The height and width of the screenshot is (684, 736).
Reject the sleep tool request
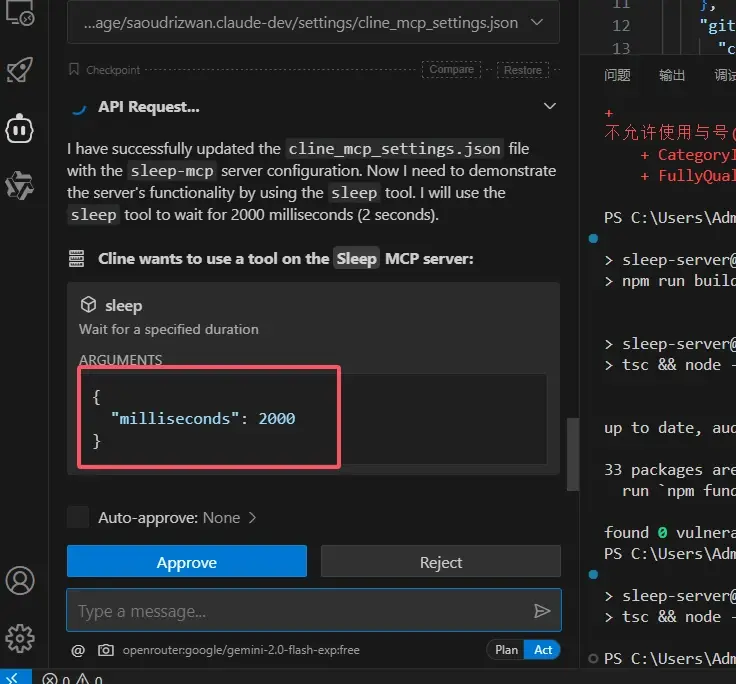tap(440, 562)
